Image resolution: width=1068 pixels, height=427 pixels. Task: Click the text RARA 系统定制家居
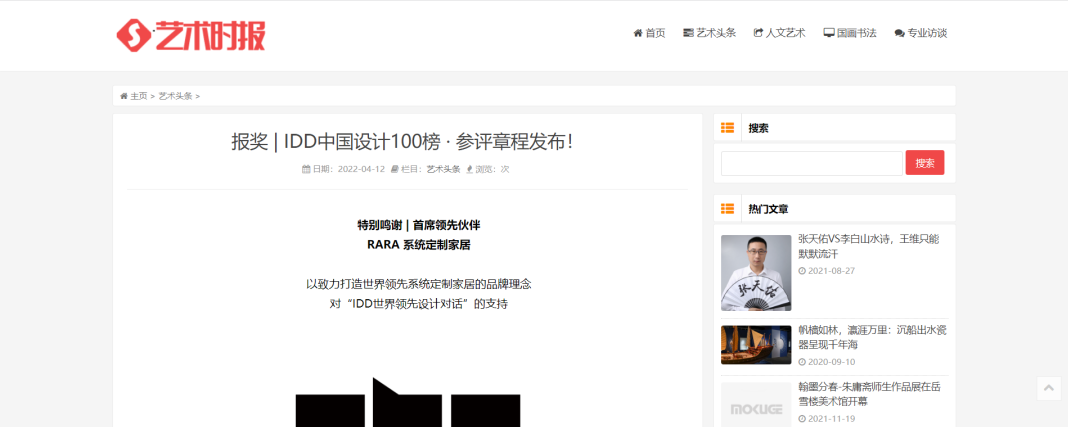[418, 245]
